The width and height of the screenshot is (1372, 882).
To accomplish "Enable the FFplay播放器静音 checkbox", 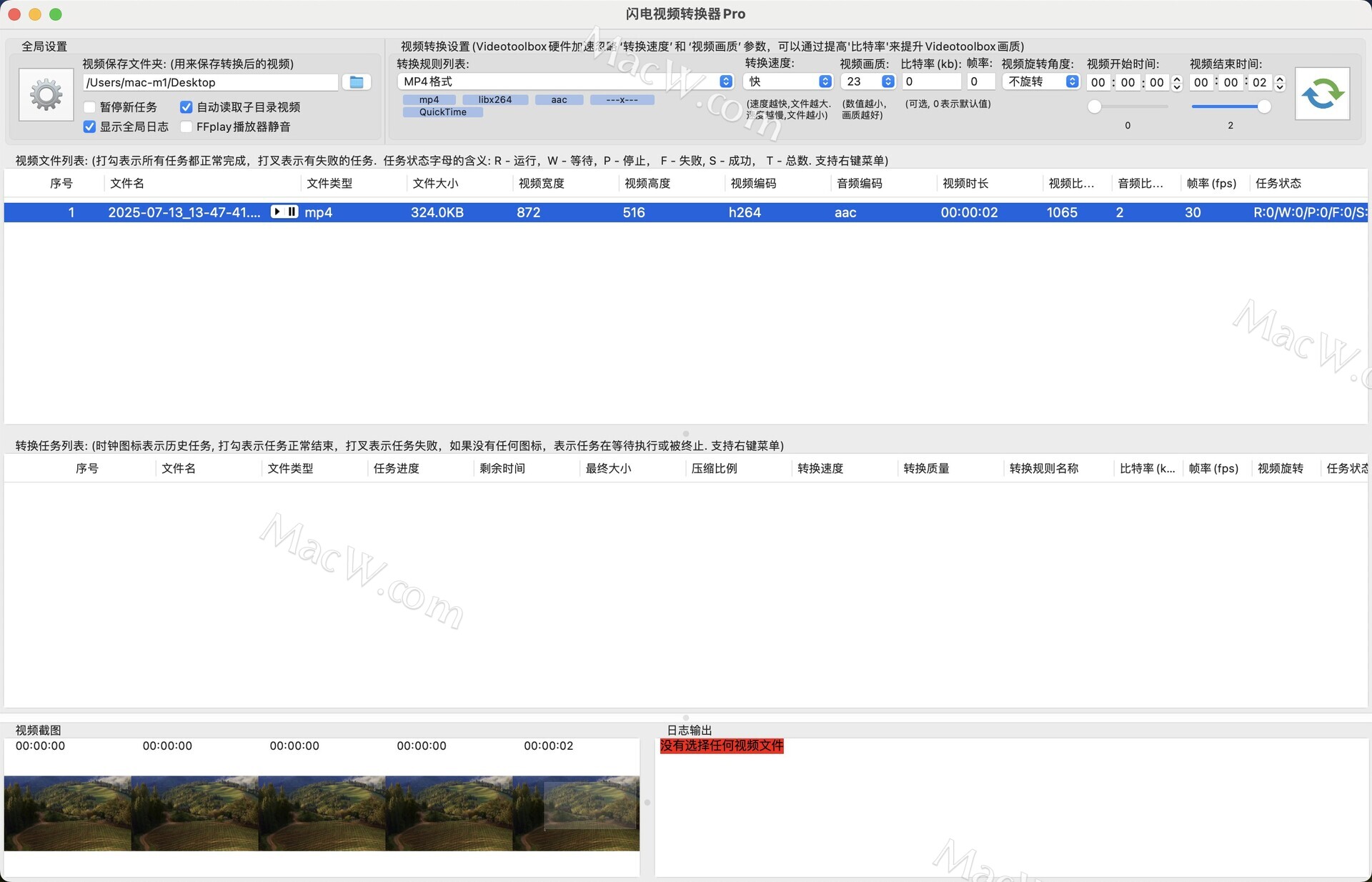I will (x=186, y=127).
